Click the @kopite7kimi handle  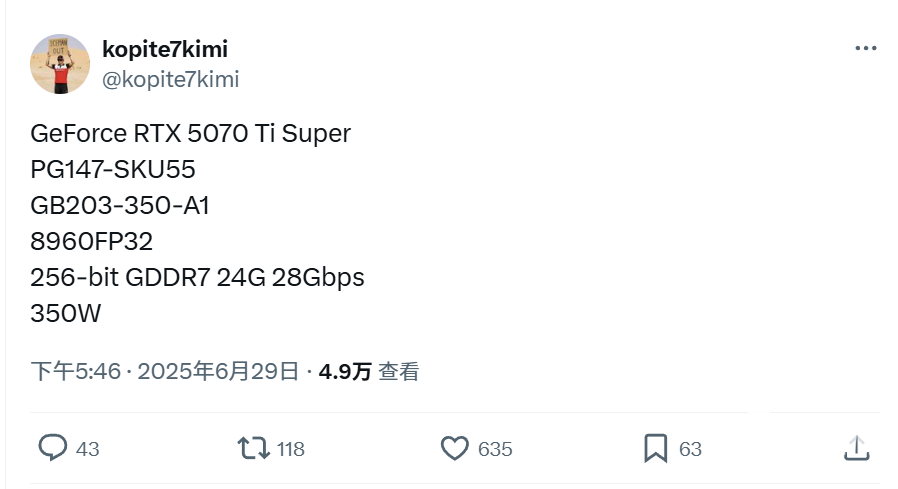(x=170, y=79)
